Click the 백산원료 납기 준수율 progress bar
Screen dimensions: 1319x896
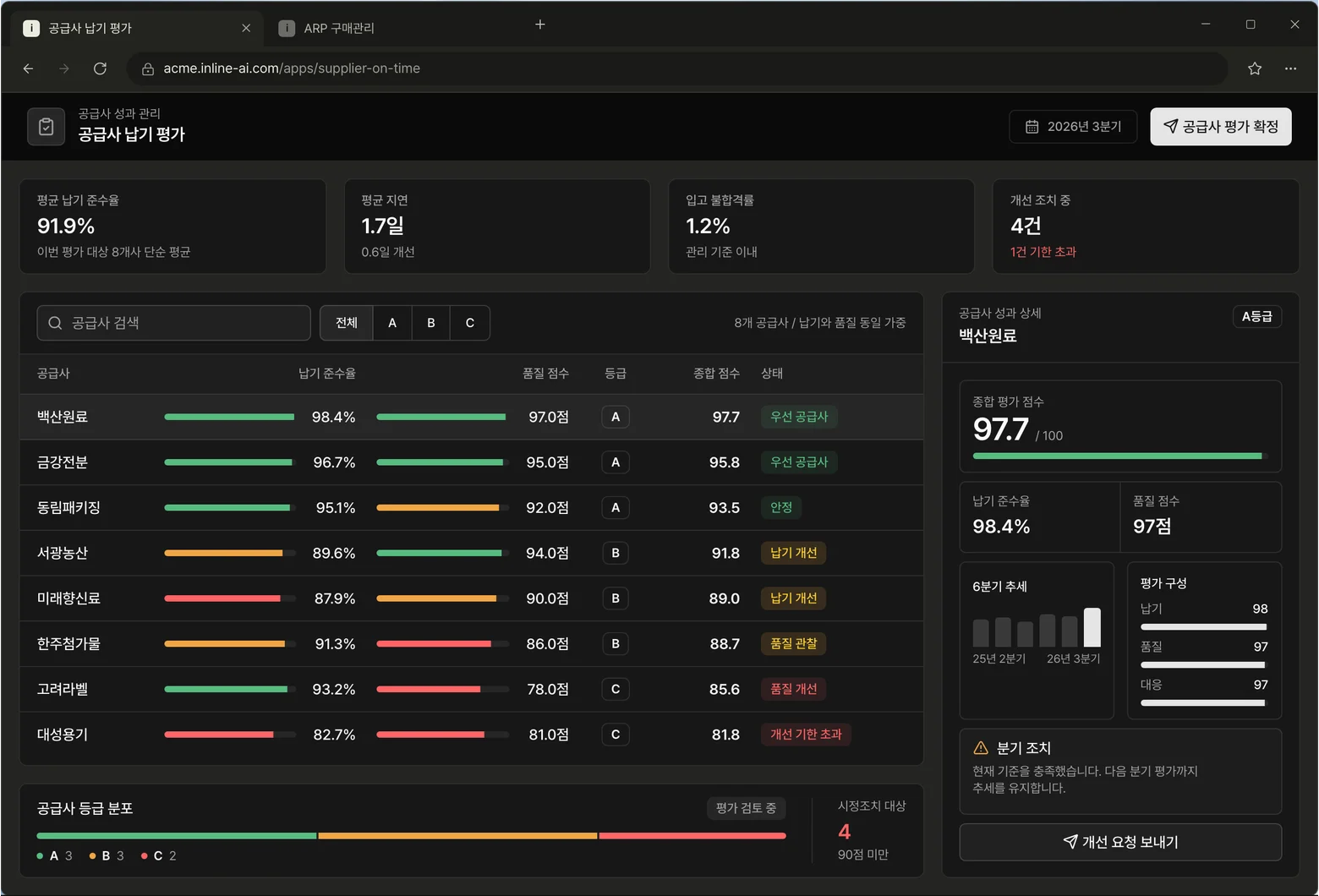pos(230,417)
